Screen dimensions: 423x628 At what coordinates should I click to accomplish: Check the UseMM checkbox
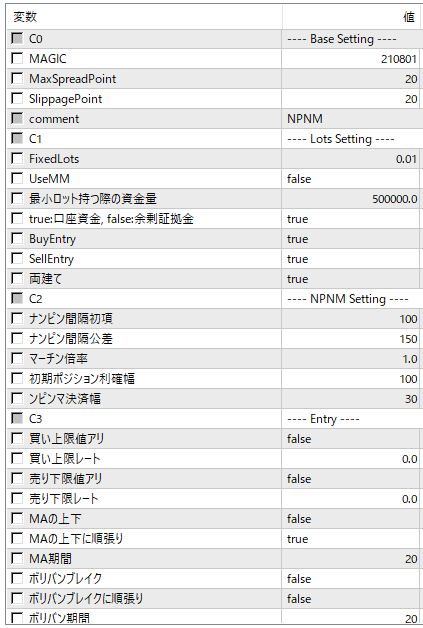pyautogui.click(x=17, y=179)
